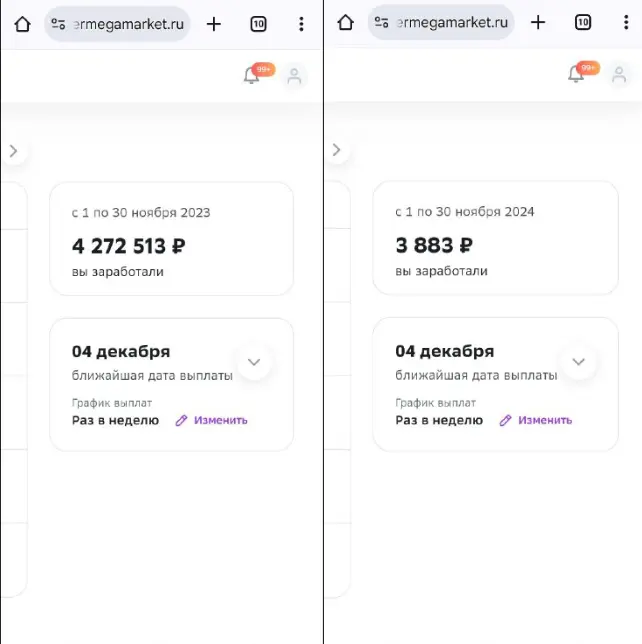Viewport: 642px width, 644px height.
Task: Expand sidebar arrow in left screenshot
Action: [14, 151]
